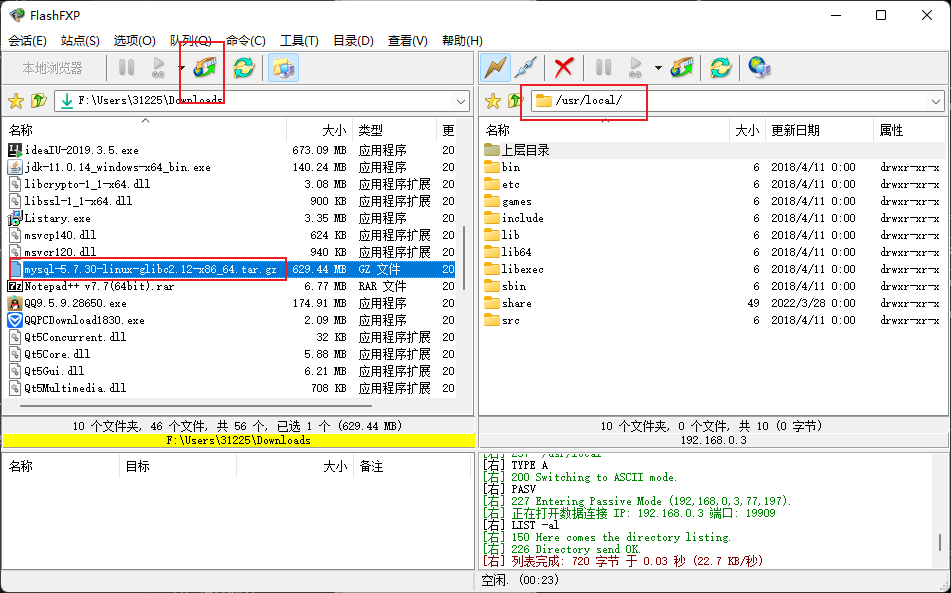Click the local list horizontal scrollbar
Viewport: 951px width, 593px height.
click(x=196, y=406)
